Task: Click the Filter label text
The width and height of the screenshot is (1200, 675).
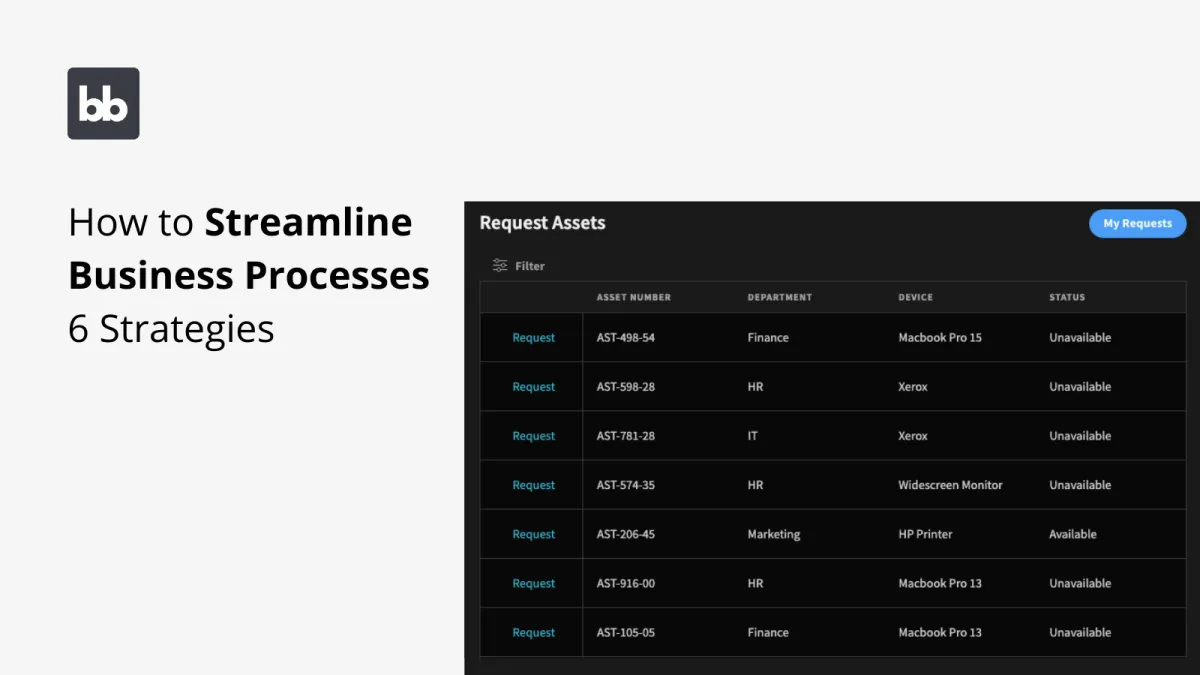Action: pos(530,266)
